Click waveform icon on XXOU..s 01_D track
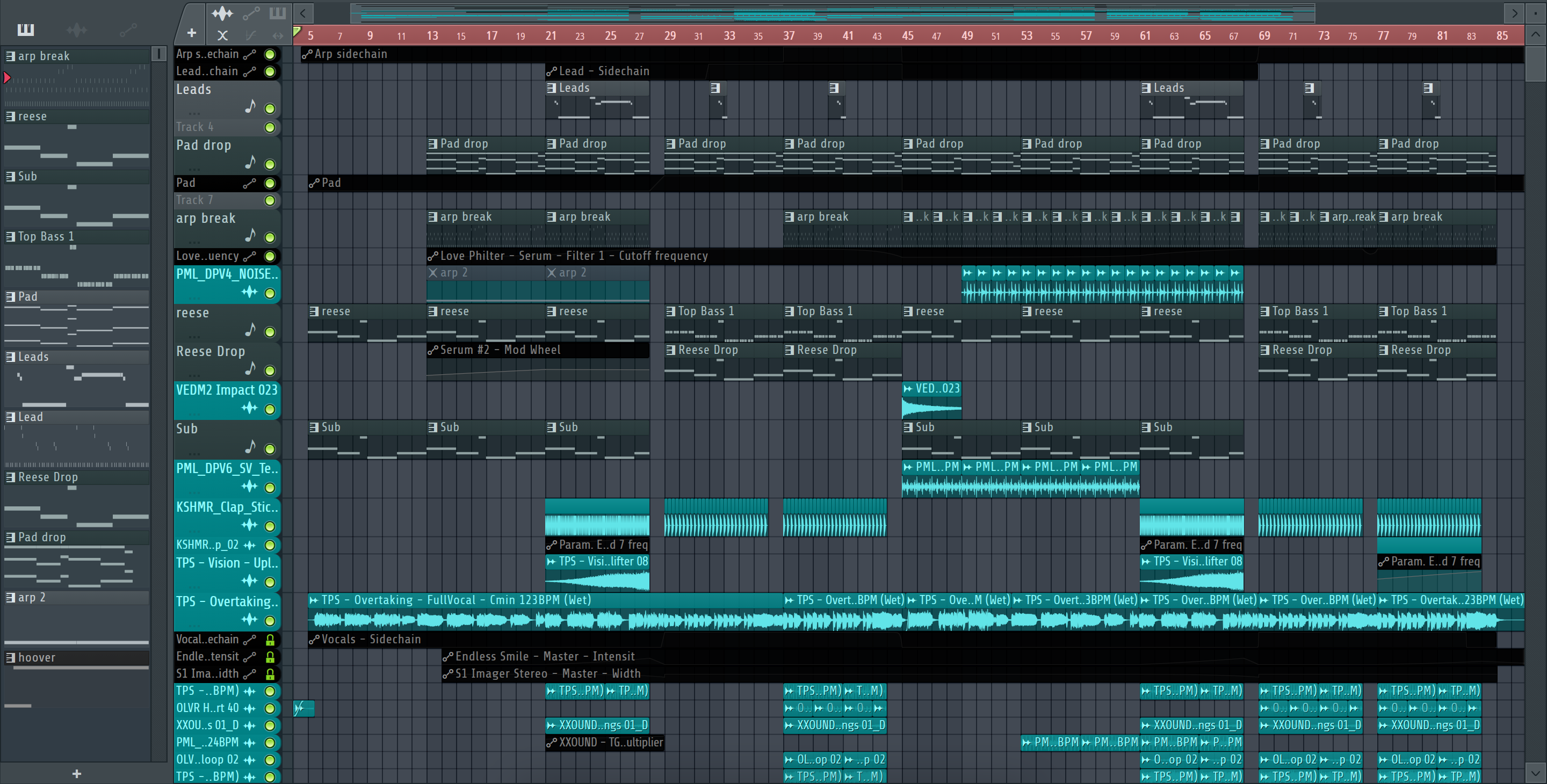Viewport: 1547px width, 784px height. (x=250, y=725)
